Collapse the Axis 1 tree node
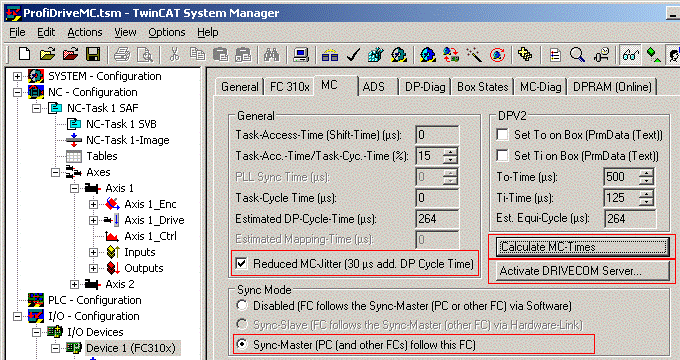 pos(74,188)
